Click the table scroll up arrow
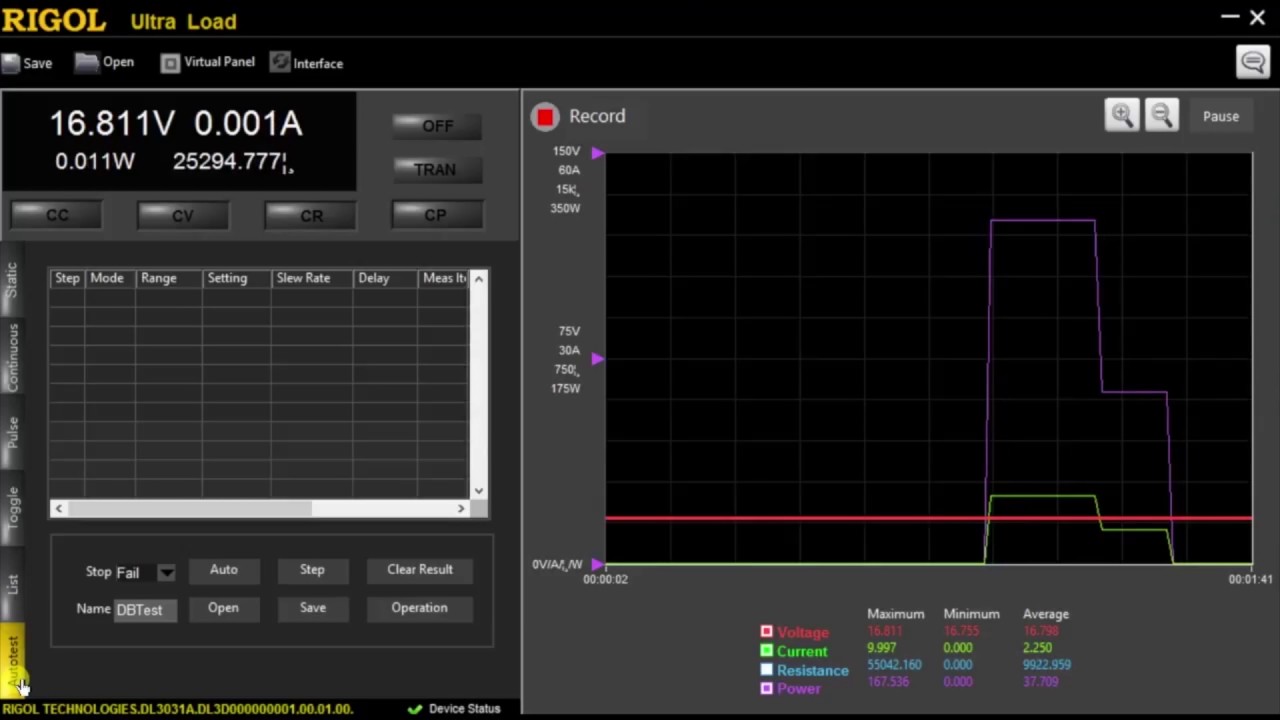The height and width of the screenshot is (720, 1280). click(478, 279)
